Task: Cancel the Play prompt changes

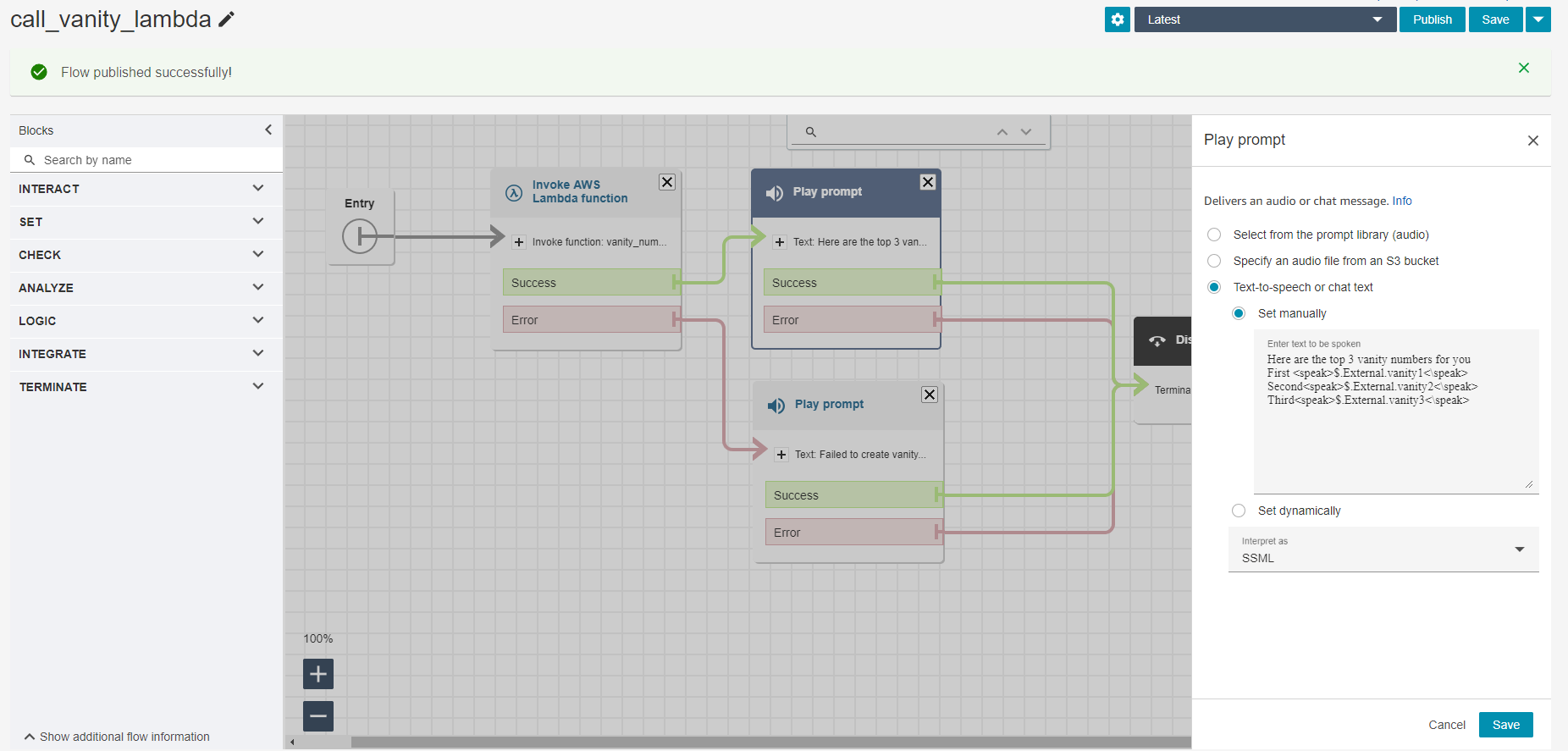Action: pyautogui.click(x=1447, y=725)
